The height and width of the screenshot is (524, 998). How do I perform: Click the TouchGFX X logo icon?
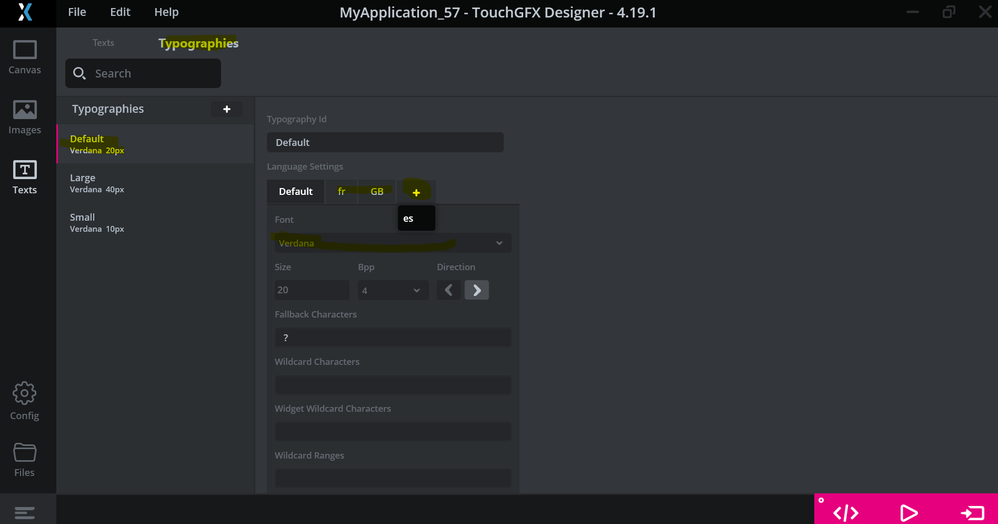(25, 12)
